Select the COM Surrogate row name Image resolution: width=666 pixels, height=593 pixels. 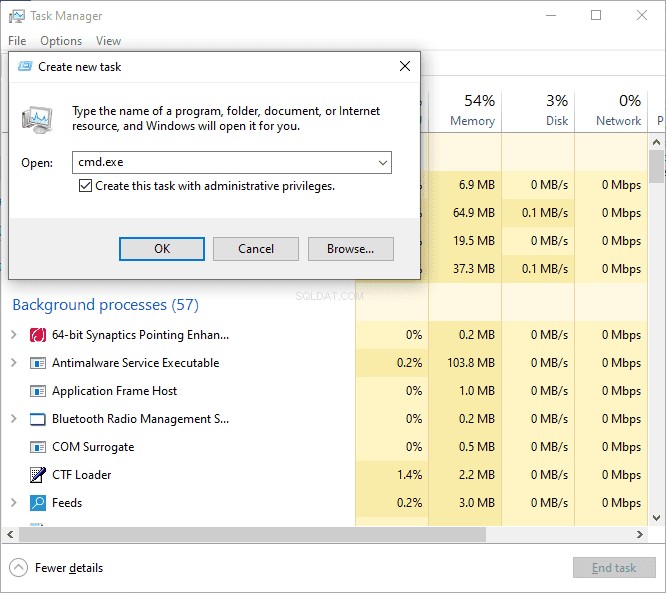(x=93, y=447)
